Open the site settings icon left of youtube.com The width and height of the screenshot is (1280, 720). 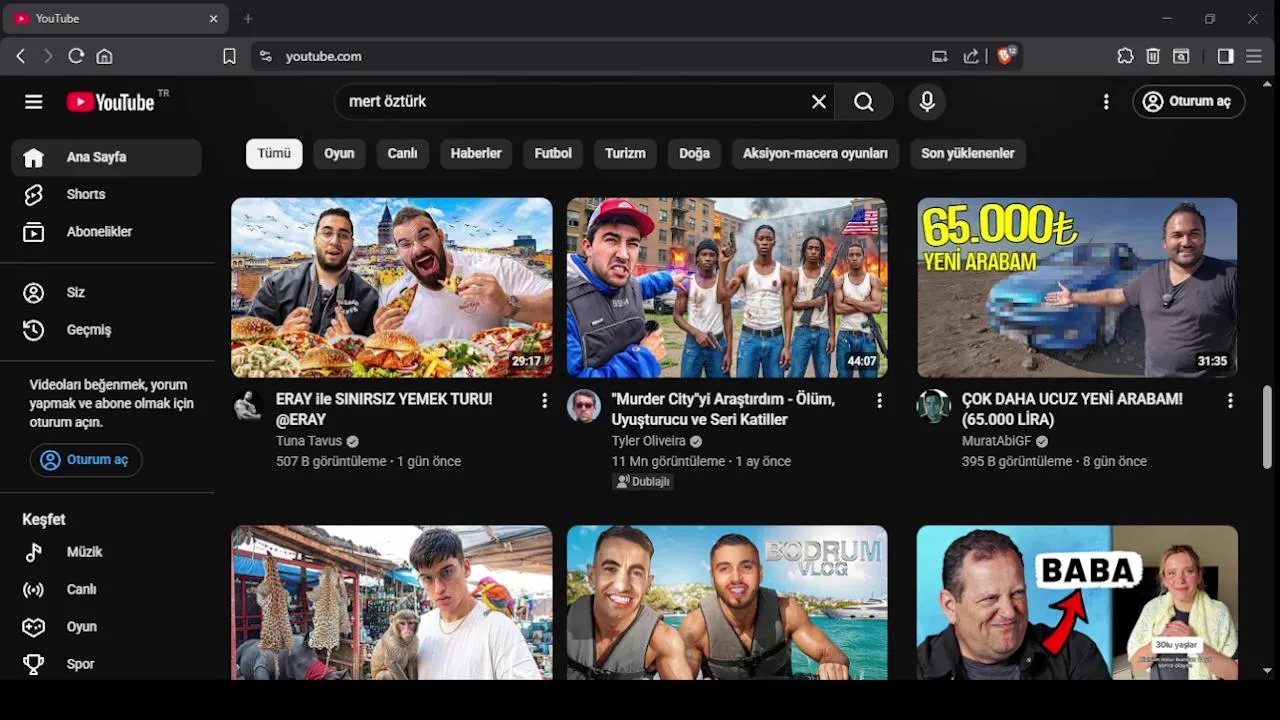(265, 56)
